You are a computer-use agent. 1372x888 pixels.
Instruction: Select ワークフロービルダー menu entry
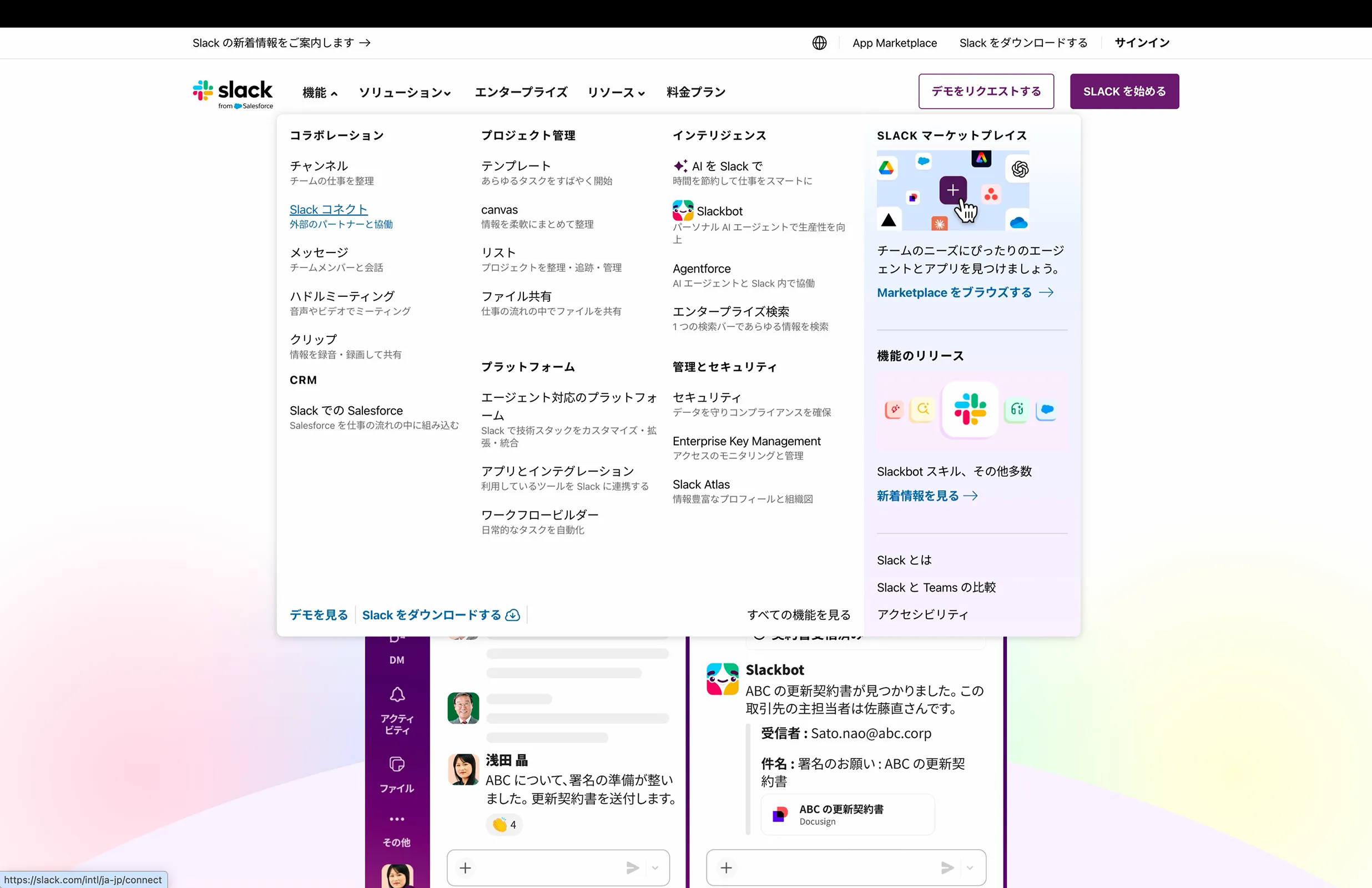click(x=539, y=522)
